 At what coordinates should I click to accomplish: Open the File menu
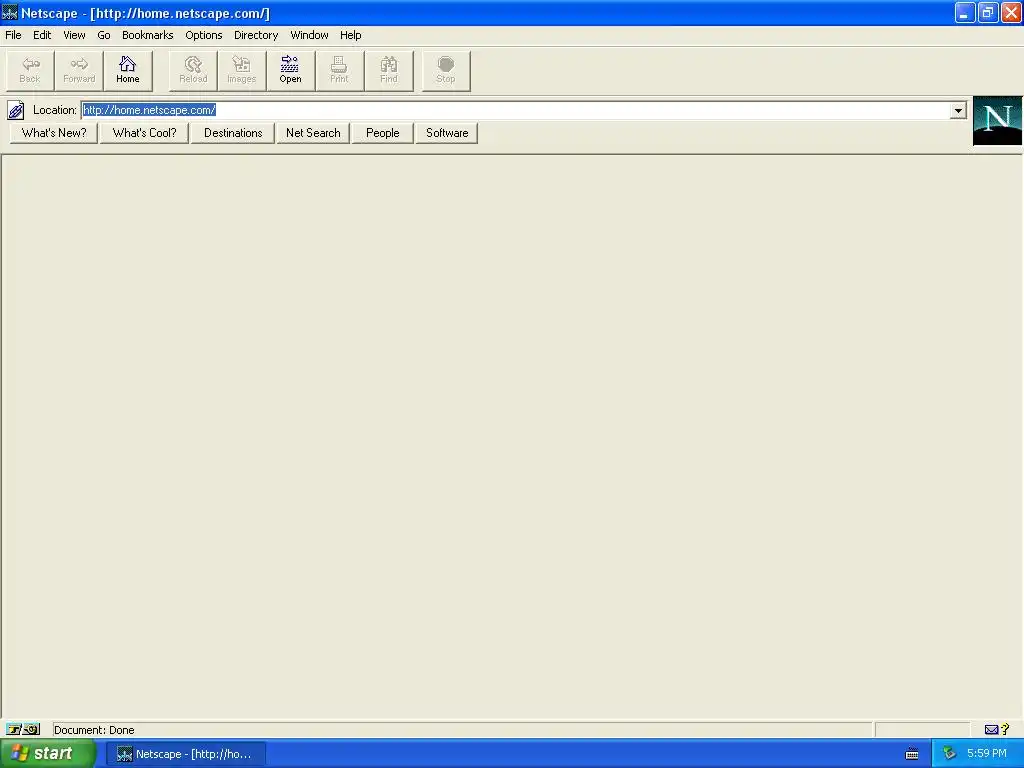(x=13, y=35)
